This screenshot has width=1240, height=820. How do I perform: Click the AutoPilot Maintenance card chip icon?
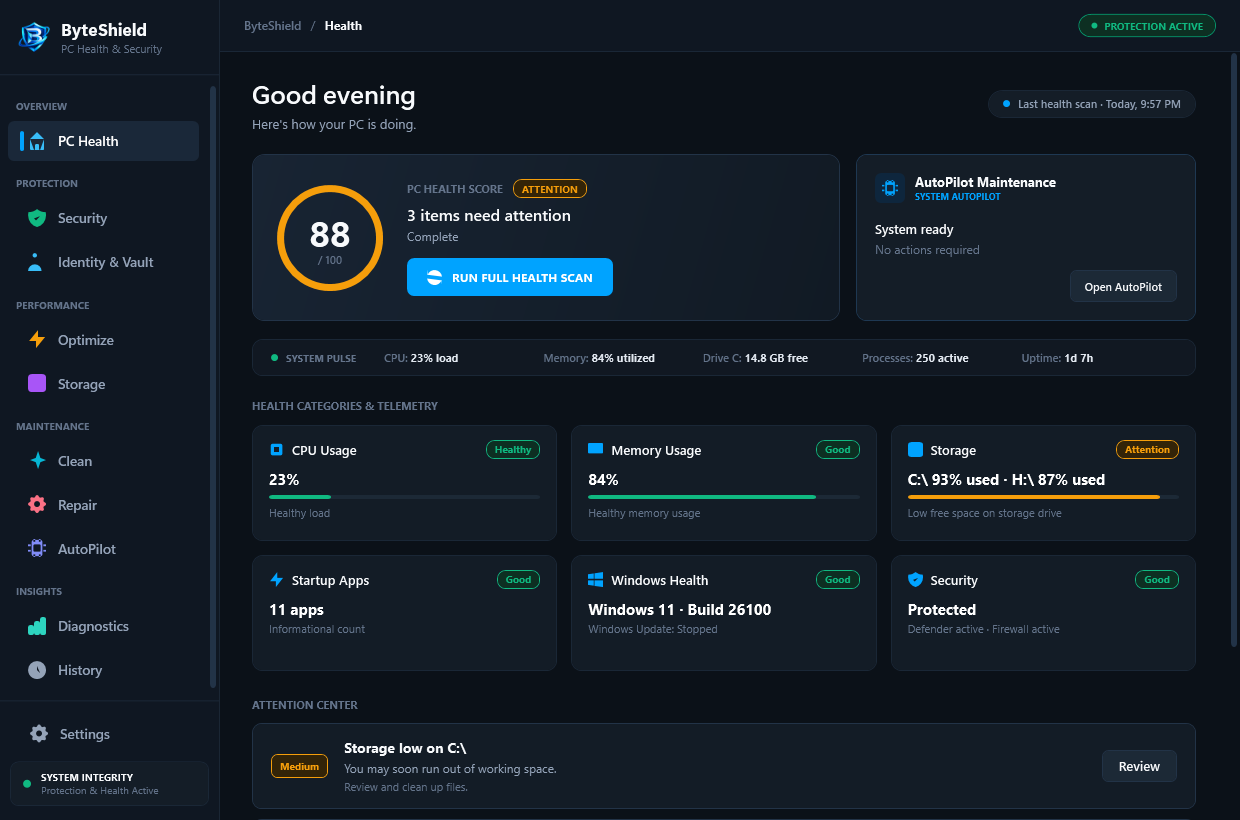[890, 189]
